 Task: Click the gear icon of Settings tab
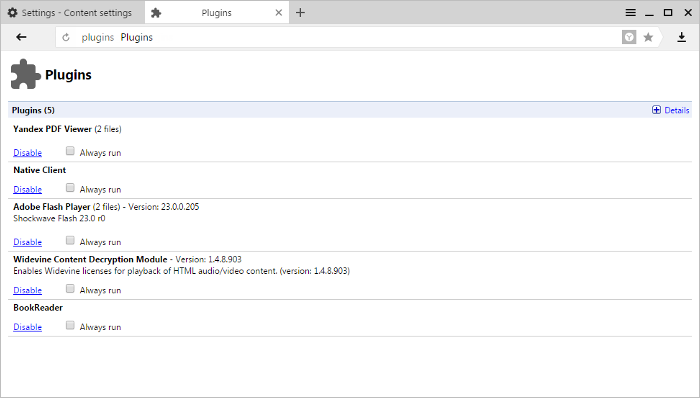tap(12, 12)
